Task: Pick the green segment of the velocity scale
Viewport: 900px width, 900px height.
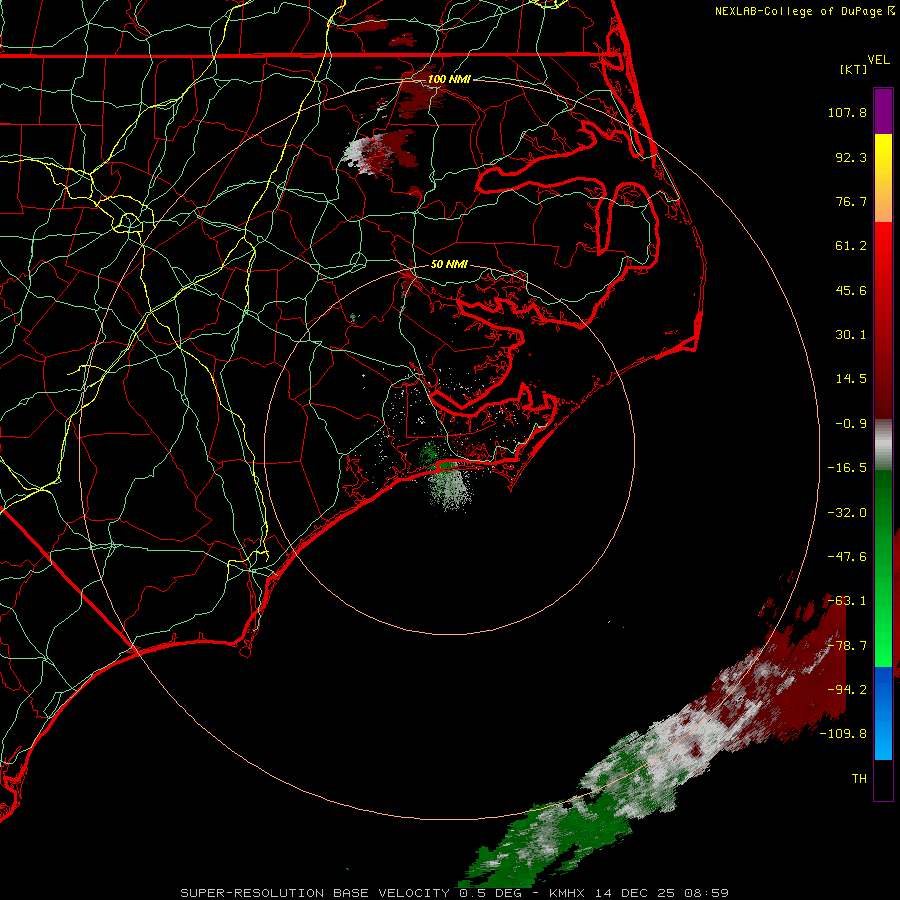Action: pyautogui.click(x=883, y=568)
